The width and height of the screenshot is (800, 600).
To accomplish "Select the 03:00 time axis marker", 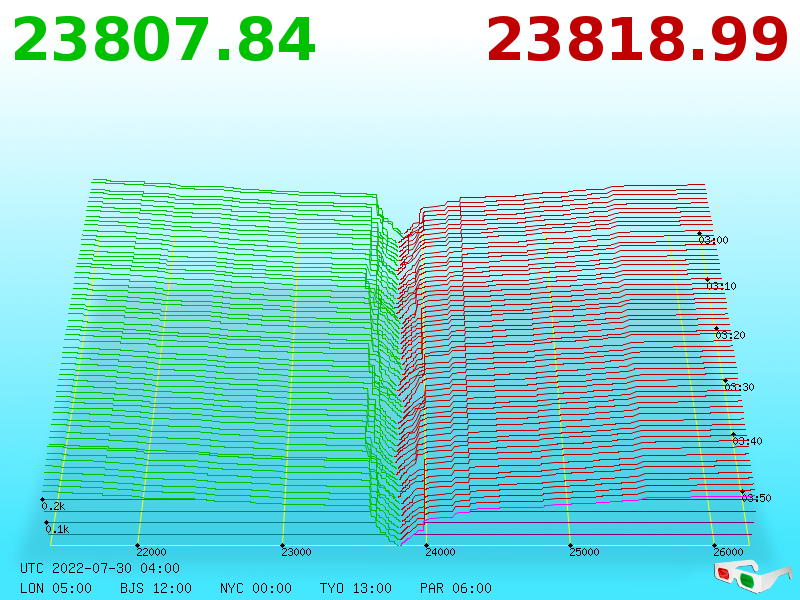I will [x=713, y=240].
